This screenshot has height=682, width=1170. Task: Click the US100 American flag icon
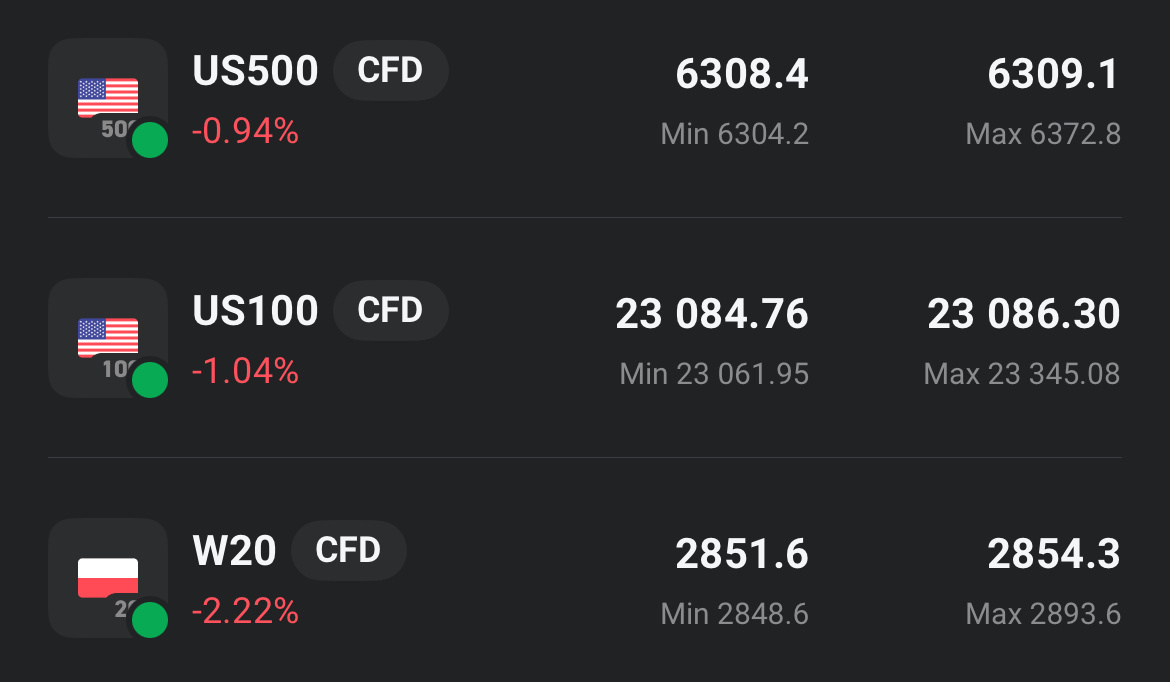[107, 337]
